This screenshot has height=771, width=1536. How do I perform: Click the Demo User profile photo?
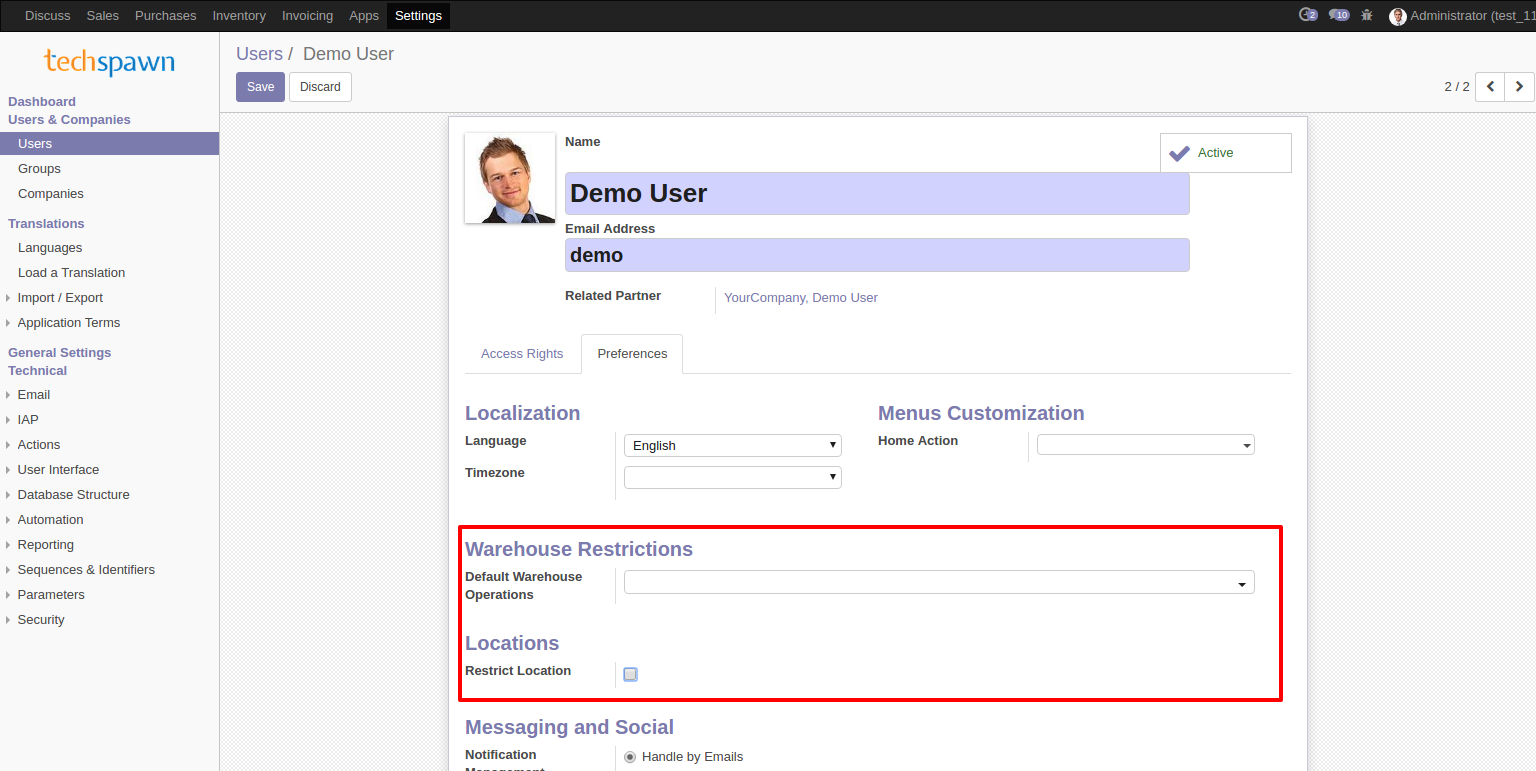point(510,178)
